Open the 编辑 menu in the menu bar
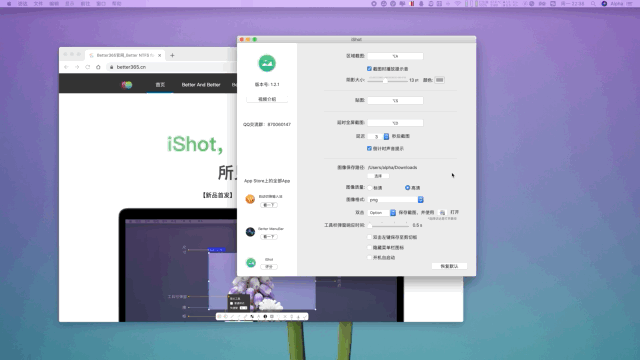640x360 pixels. (x=54, y=4)
